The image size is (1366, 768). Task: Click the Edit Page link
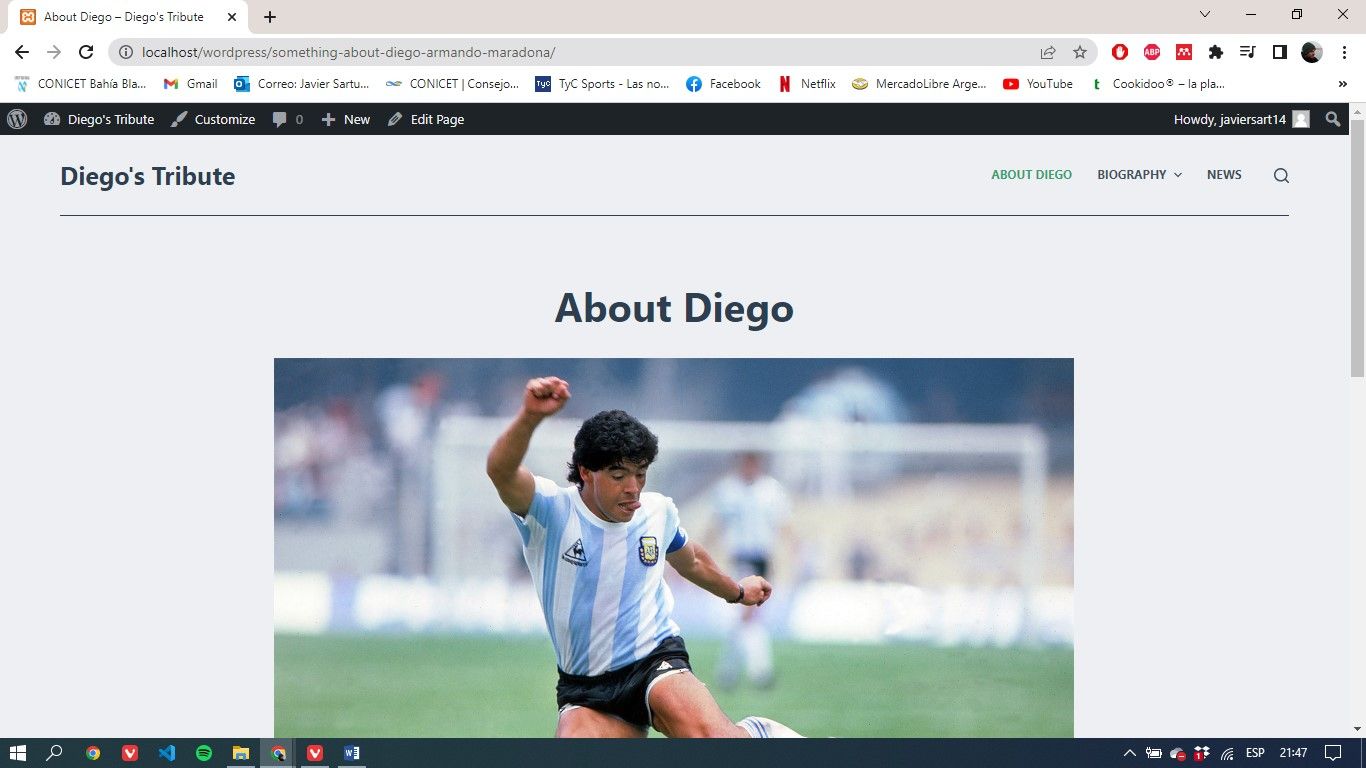click(426, 119)
